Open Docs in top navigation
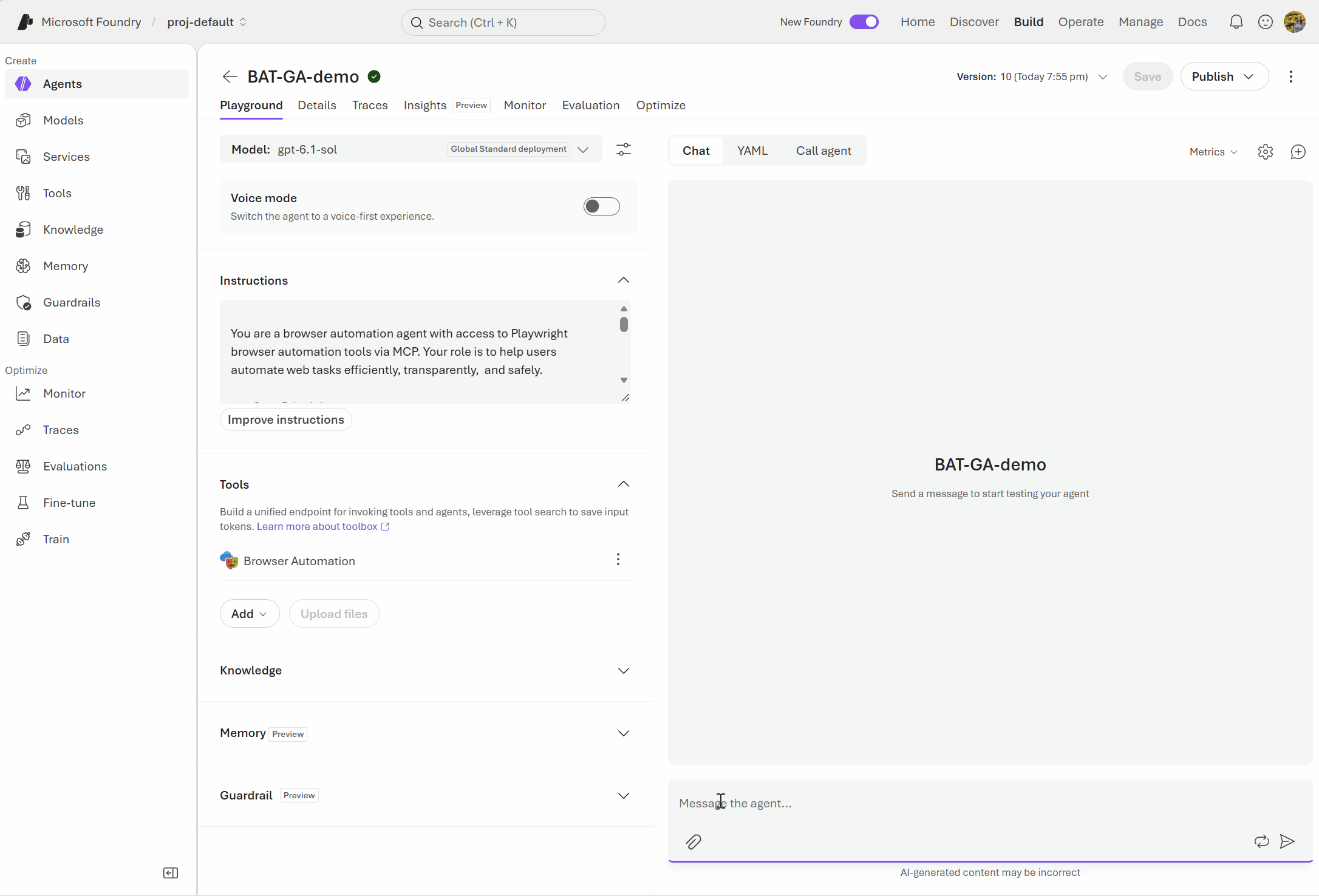This screenshot has height=896, width=1319. [x=1192, y=22]
